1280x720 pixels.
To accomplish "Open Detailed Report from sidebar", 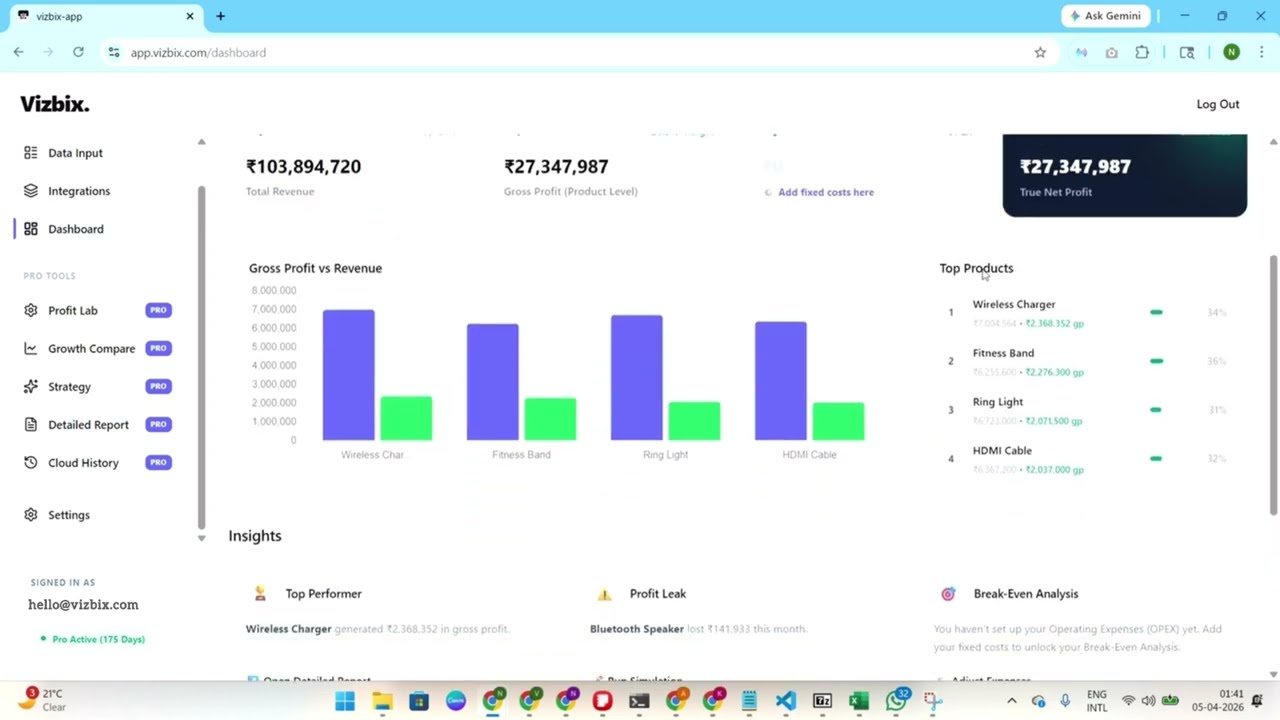I will tap(88, 425).
